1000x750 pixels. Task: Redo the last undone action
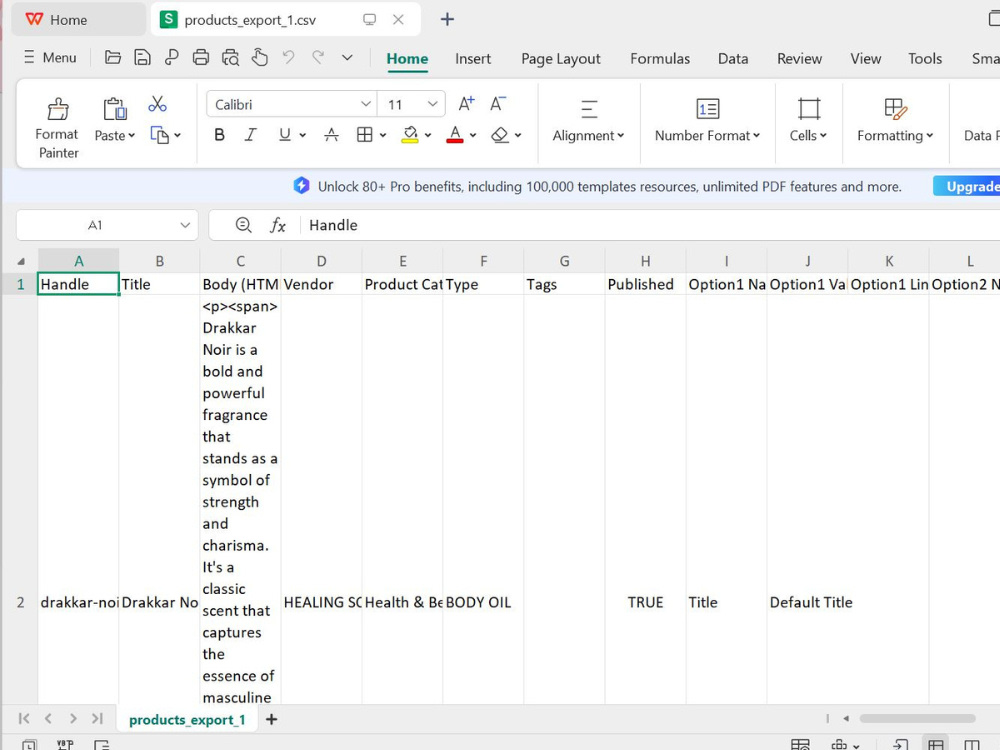(x=318, y=57)
